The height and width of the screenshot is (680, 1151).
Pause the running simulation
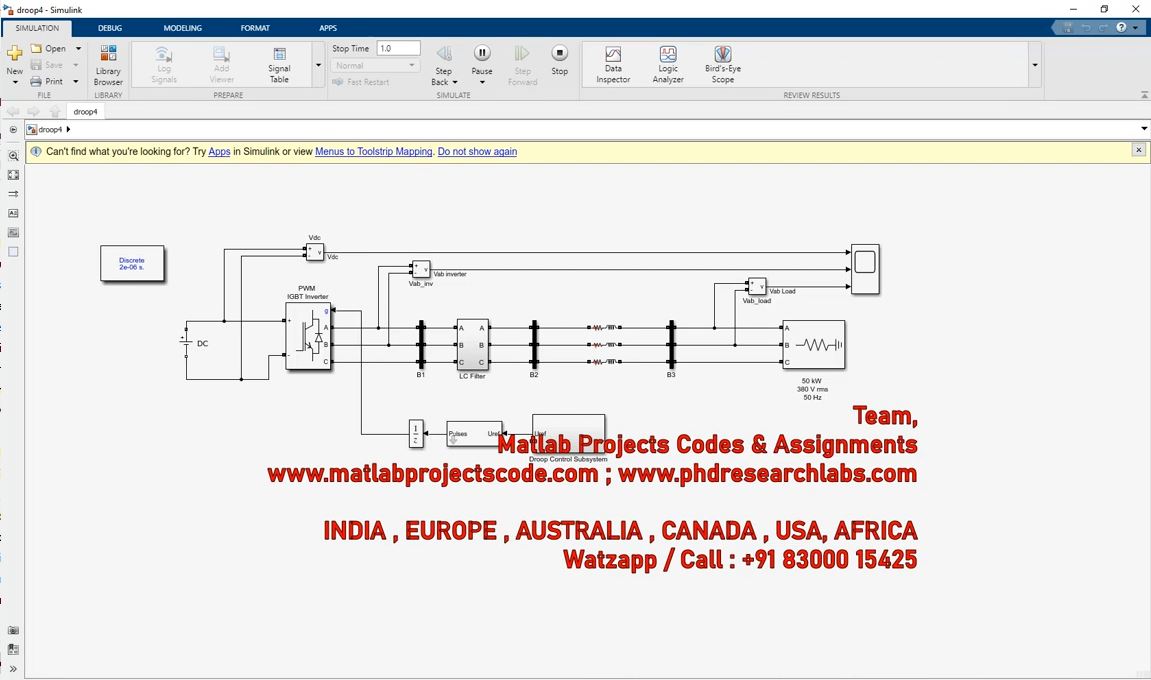tap(482, 54)
